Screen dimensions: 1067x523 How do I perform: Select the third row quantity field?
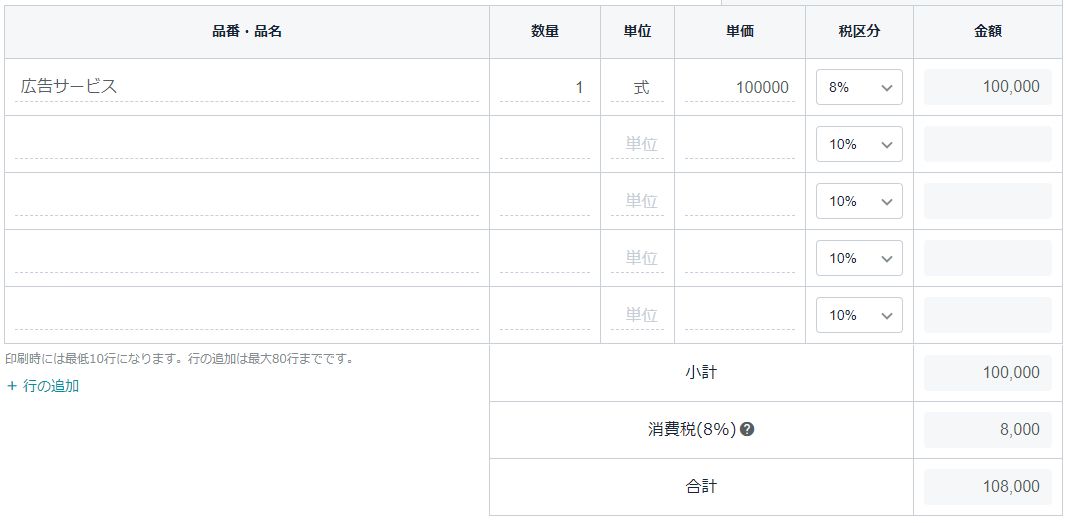[x=544, y=201]
